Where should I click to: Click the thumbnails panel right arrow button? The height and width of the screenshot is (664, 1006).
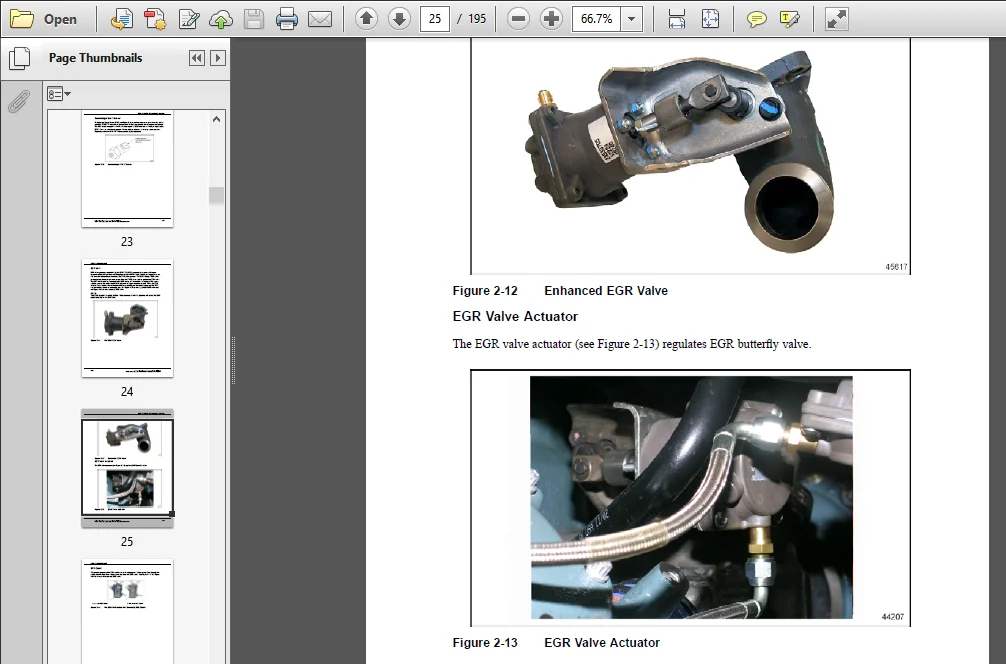click(x=217, y=58)
